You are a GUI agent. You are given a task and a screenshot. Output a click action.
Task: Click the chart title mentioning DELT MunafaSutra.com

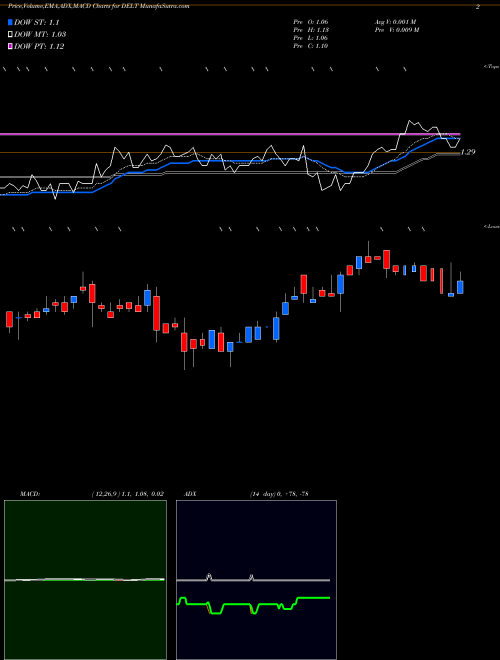(x=98, y=6)
